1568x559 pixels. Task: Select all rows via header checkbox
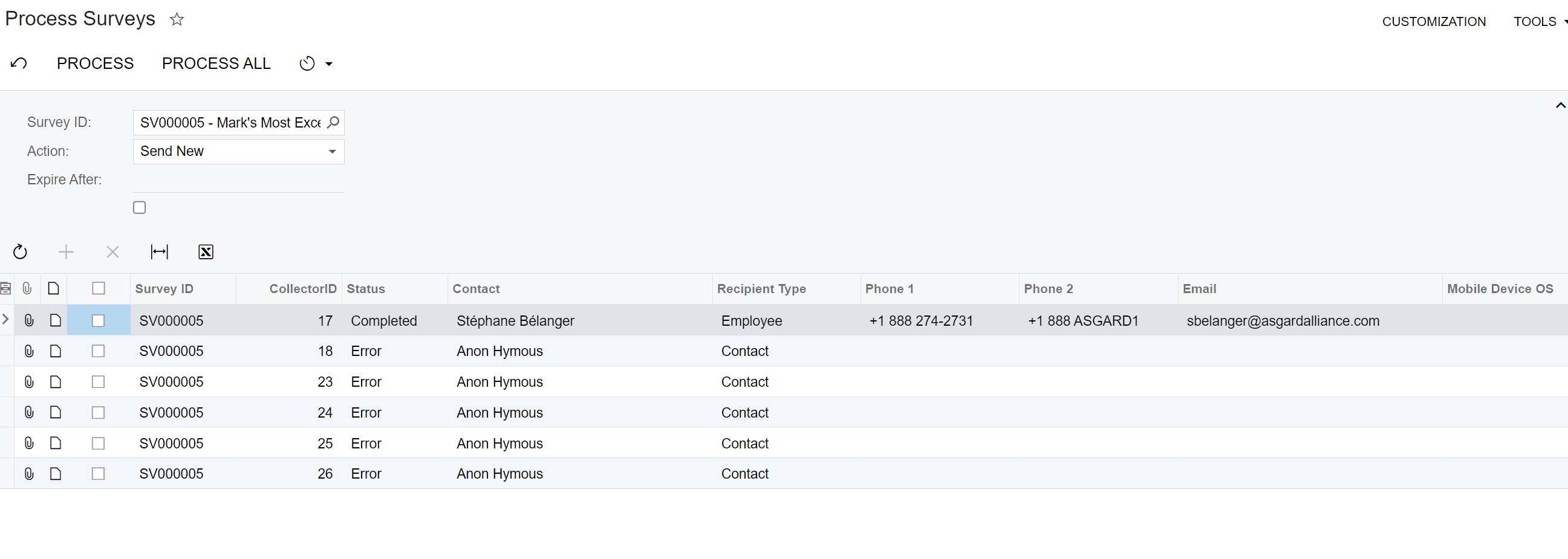tap(99, 288)
